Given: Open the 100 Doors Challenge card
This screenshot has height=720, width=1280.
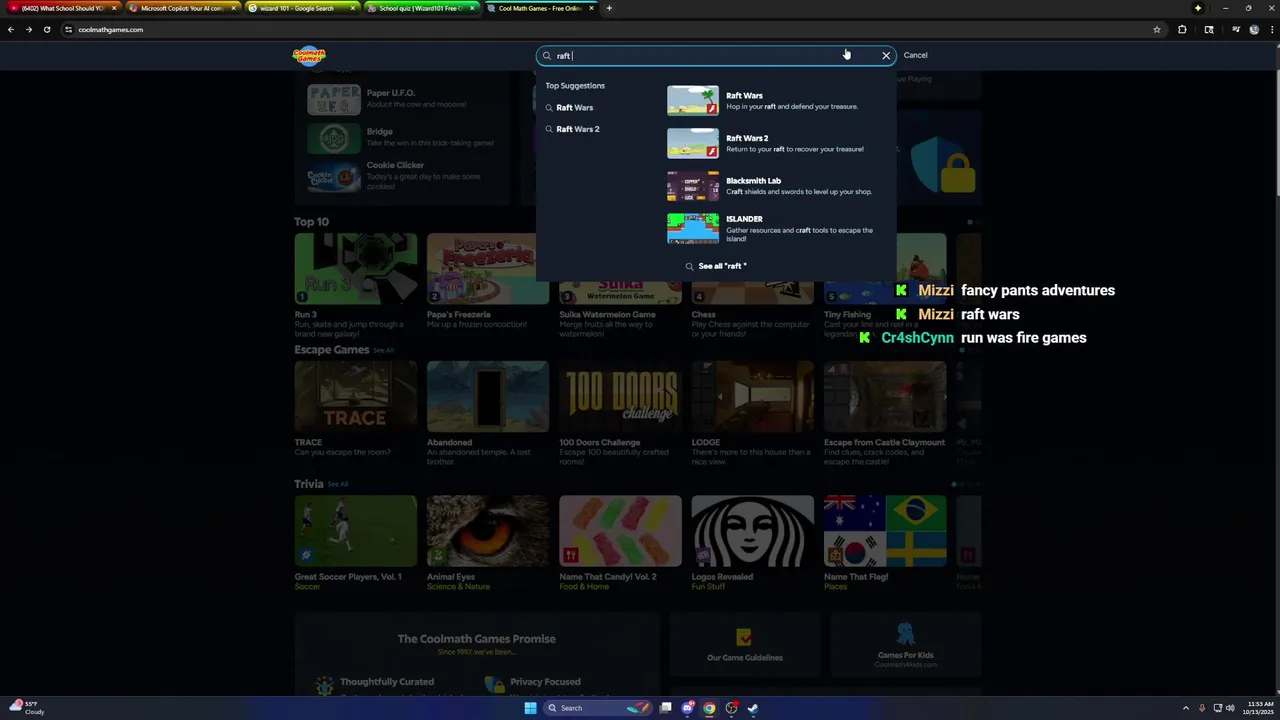Looking at the screenshot, I should [x=620, y=397].
